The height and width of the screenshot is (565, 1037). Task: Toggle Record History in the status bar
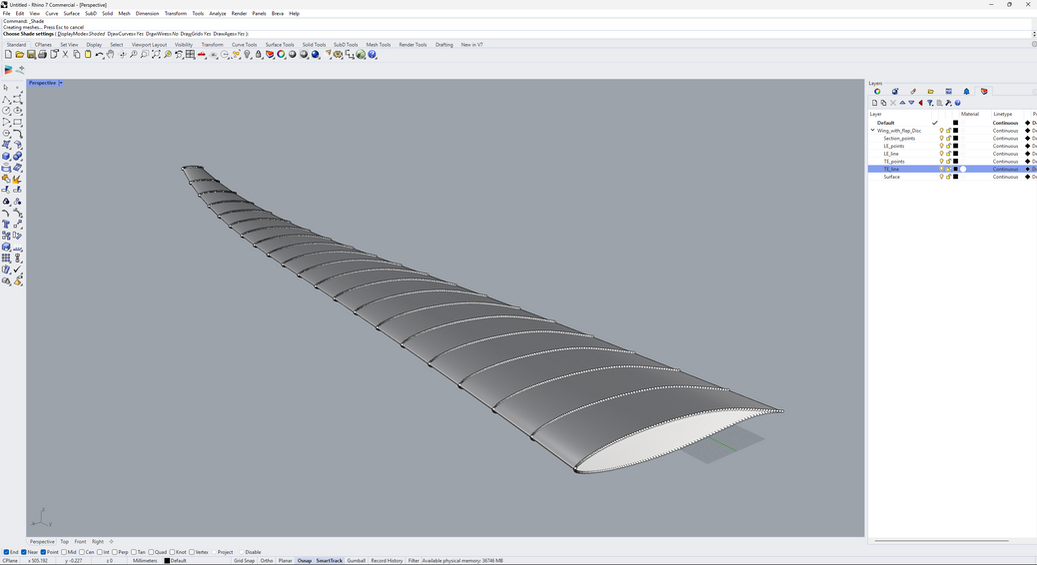(387, 560)
